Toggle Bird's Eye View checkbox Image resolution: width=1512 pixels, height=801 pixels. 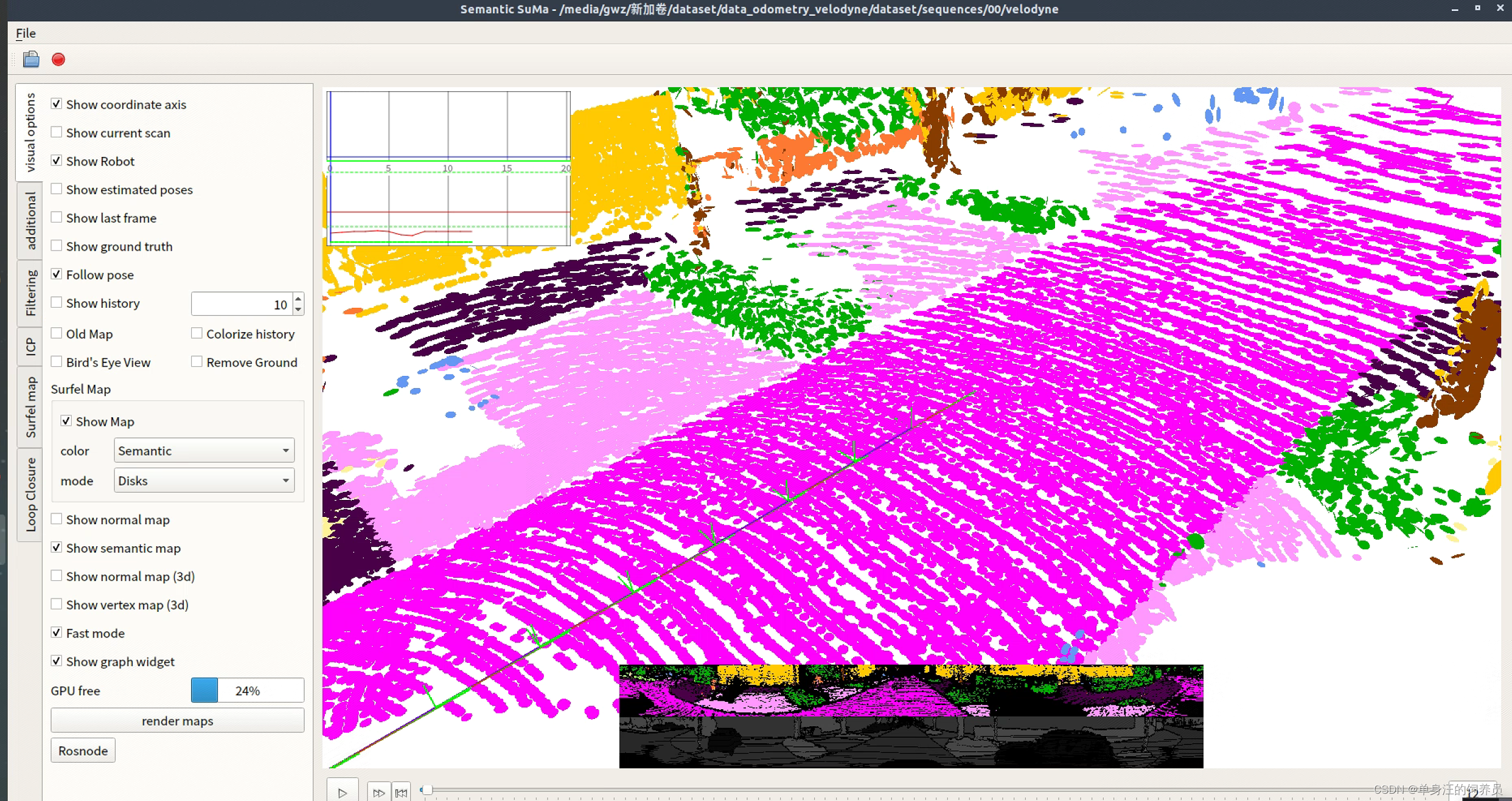[x=57, y=362]
